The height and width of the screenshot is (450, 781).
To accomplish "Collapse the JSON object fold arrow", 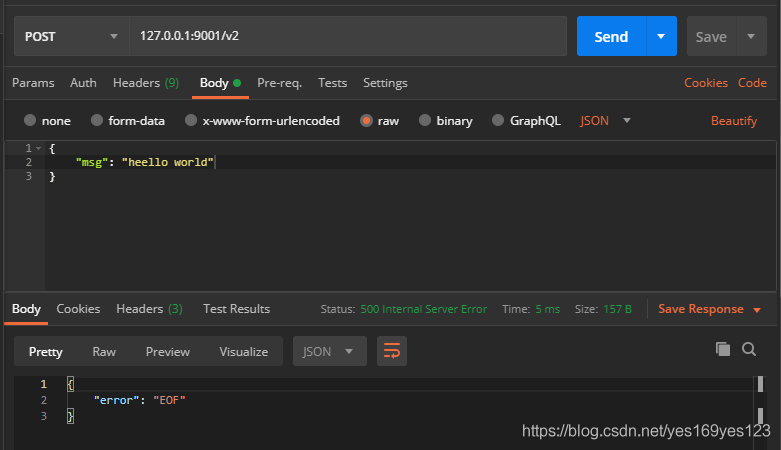I will tap(38, 148).
